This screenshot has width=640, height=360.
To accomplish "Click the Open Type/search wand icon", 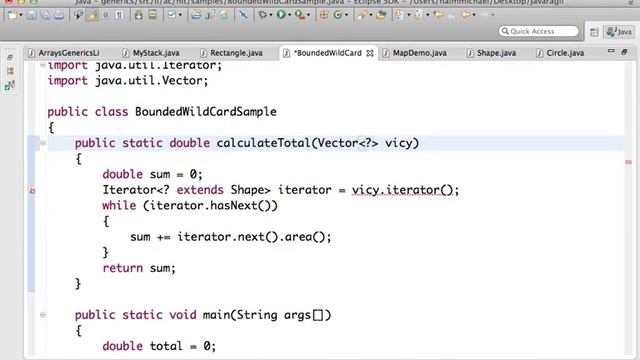I will click(362, 15).
